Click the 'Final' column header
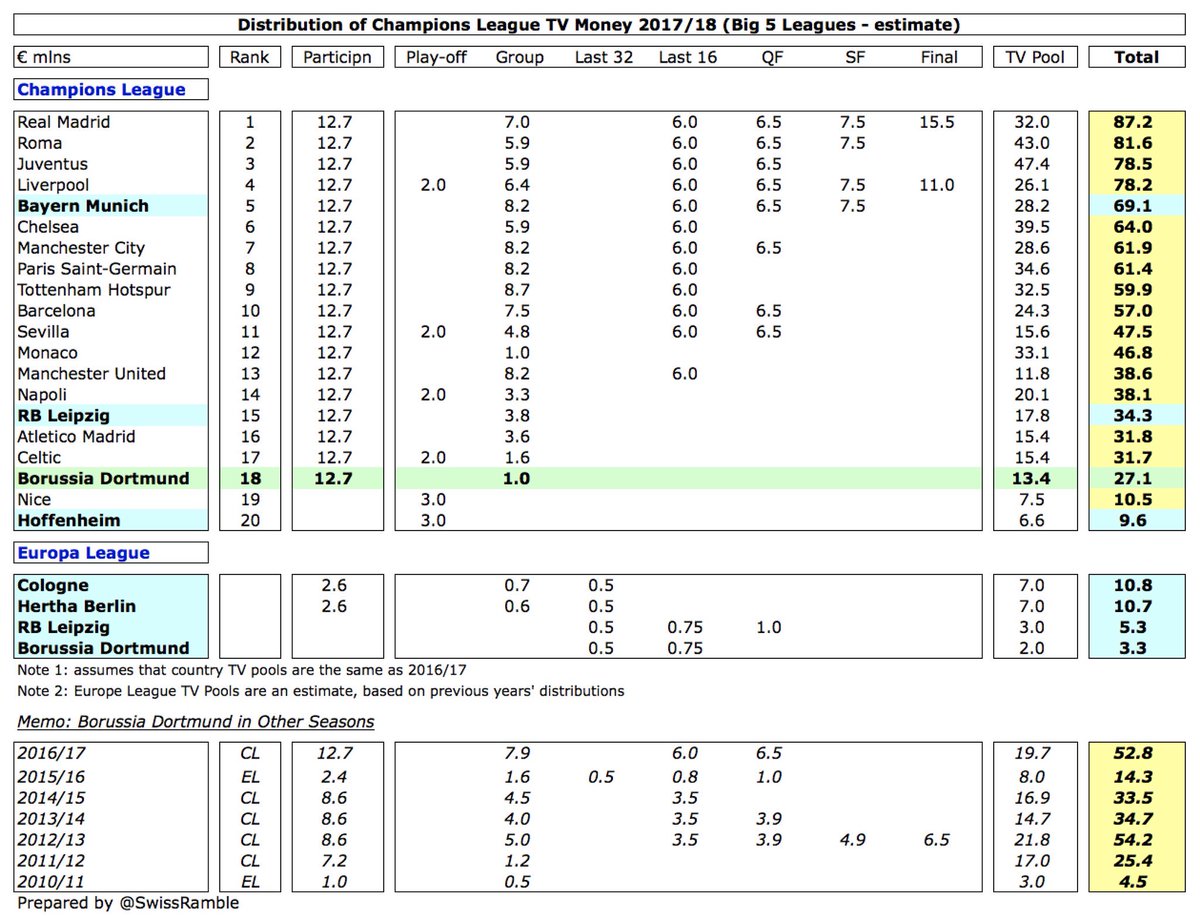 (x=938, y=57)
